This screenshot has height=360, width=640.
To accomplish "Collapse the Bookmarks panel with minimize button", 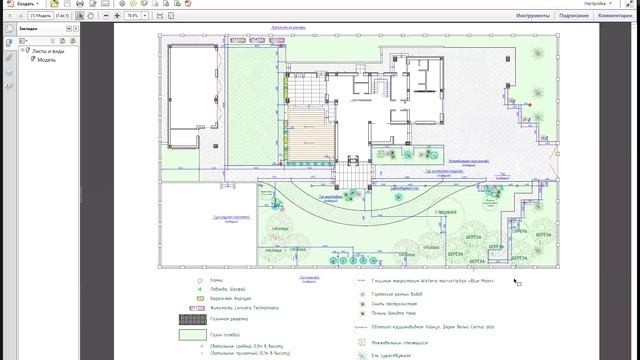I will coord(69,29).
